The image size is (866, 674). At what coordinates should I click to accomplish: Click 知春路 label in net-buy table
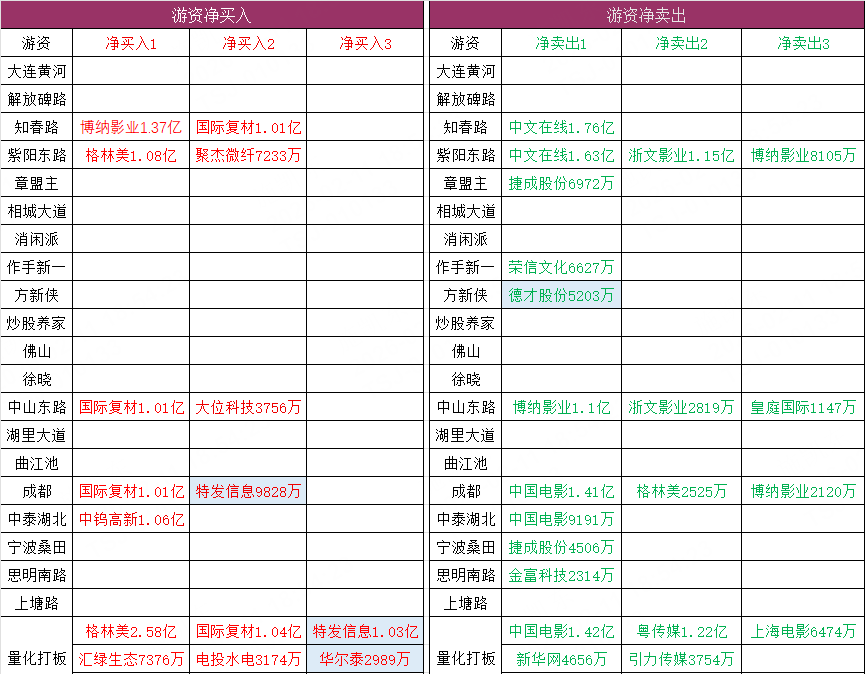tap(36, 127)
